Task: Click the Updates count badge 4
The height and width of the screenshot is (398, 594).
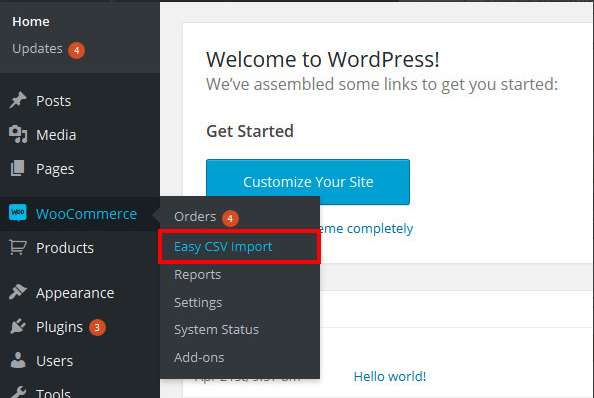Action: tap(76, 50)
